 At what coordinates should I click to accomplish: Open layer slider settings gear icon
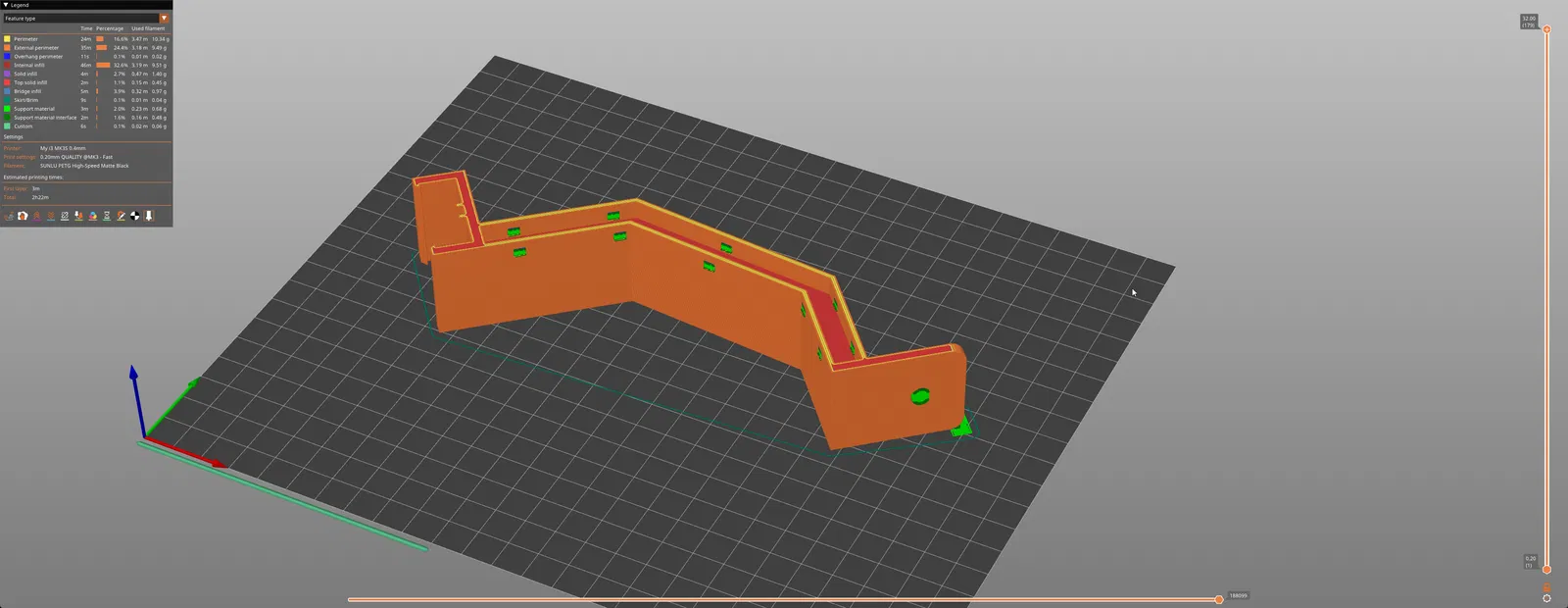point(1546,598)
